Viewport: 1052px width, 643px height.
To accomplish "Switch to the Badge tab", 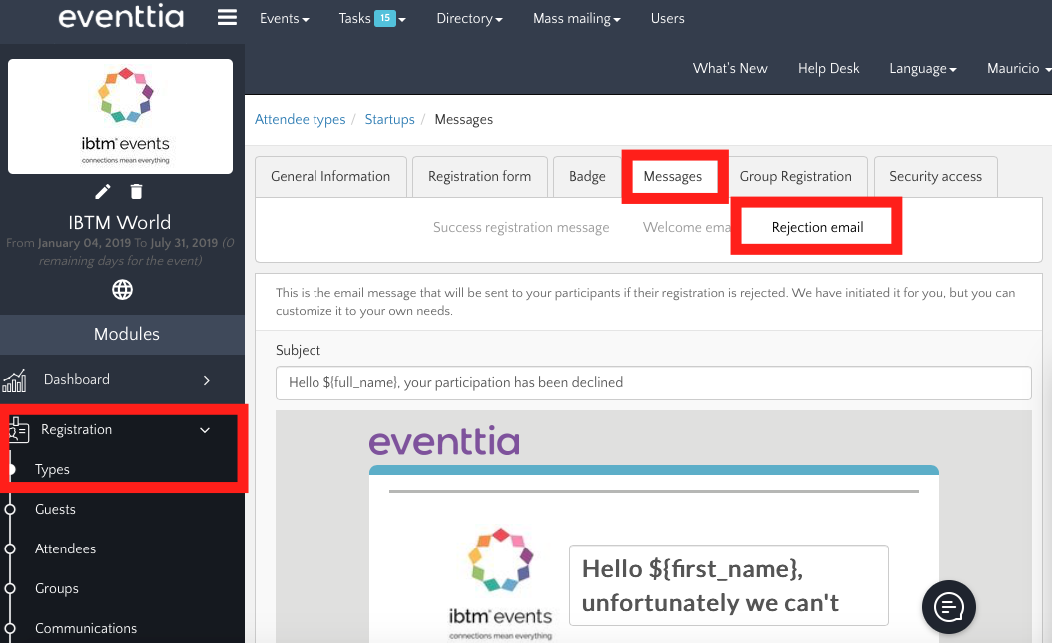I will [x=587, y=176].
